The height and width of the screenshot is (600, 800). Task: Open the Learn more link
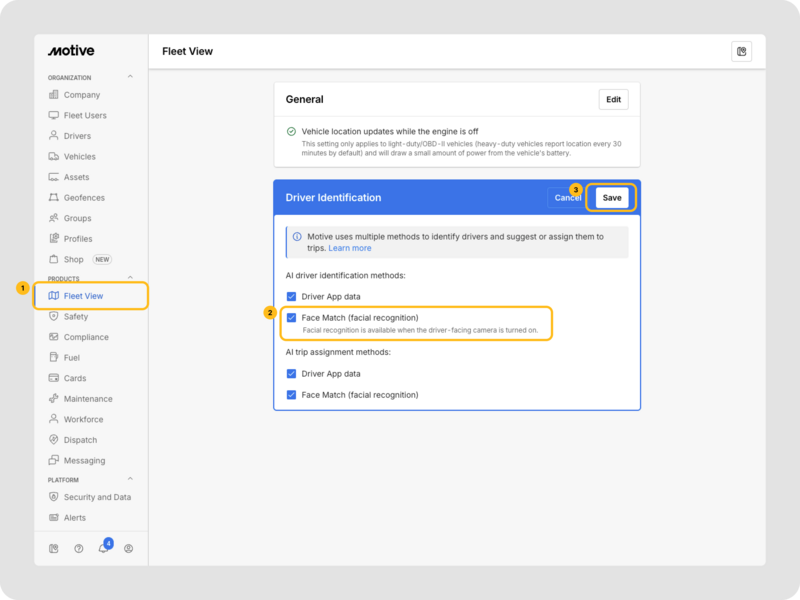coord(350,248)
